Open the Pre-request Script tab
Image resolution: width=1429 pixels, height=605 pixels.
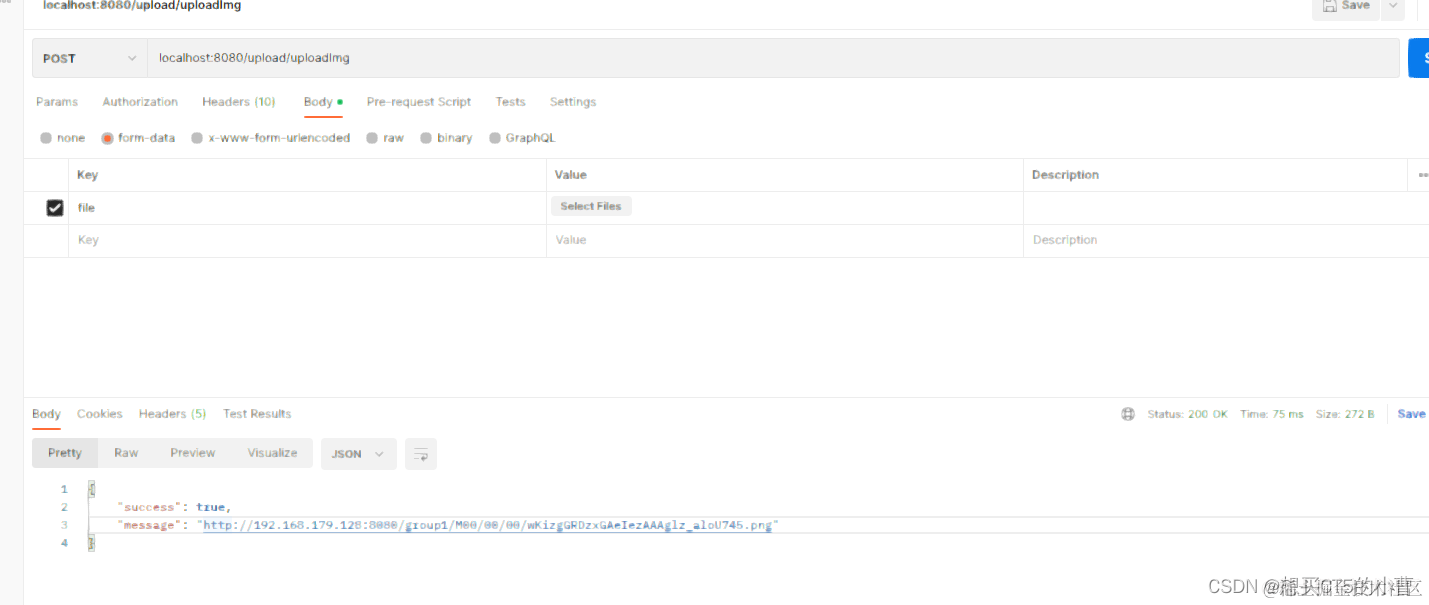pyautogui.click(x=419, y=102)
